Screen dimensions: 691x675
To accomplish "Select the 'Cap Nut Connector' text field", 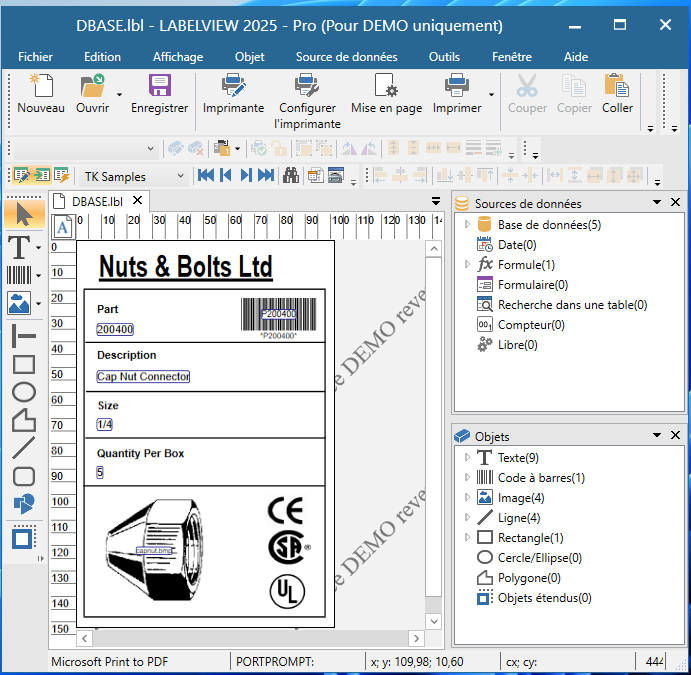I will 143,376.
